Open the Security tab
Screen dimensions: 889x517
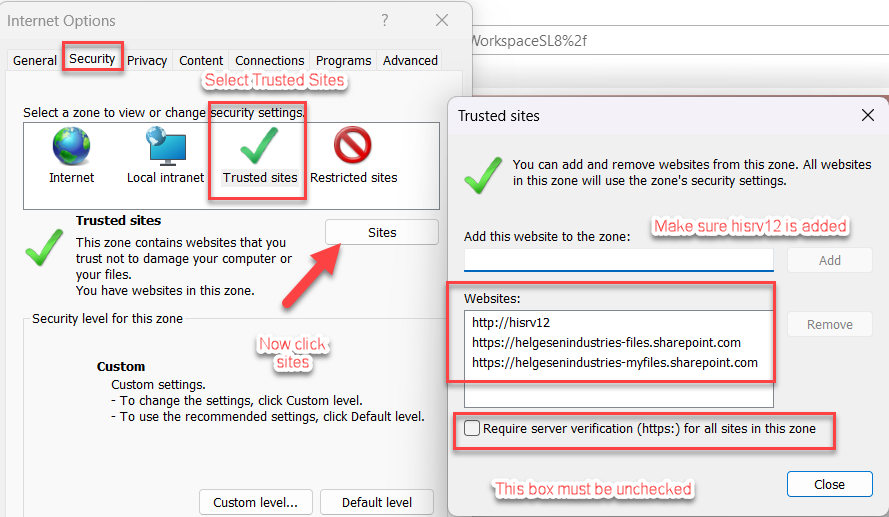click(x=92, y=59)
